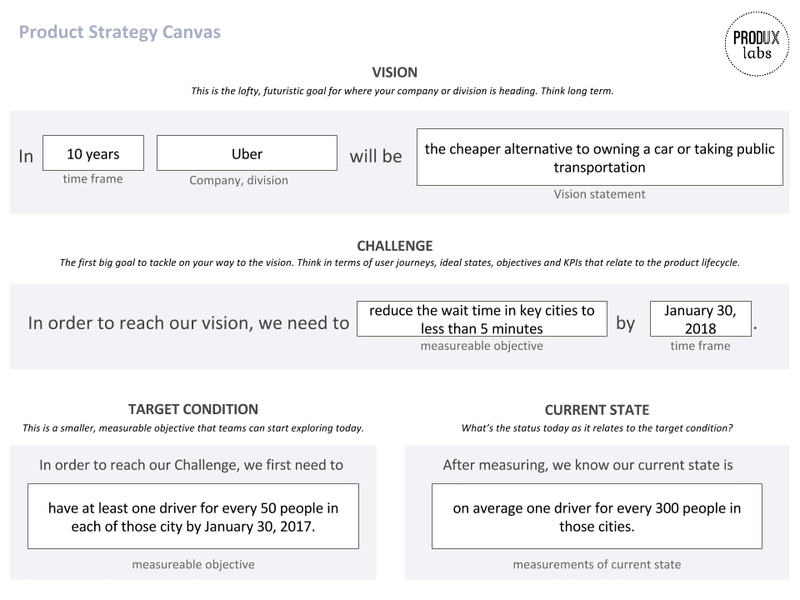
Task: Click the vision description italic subtitle
Action: 402,91
